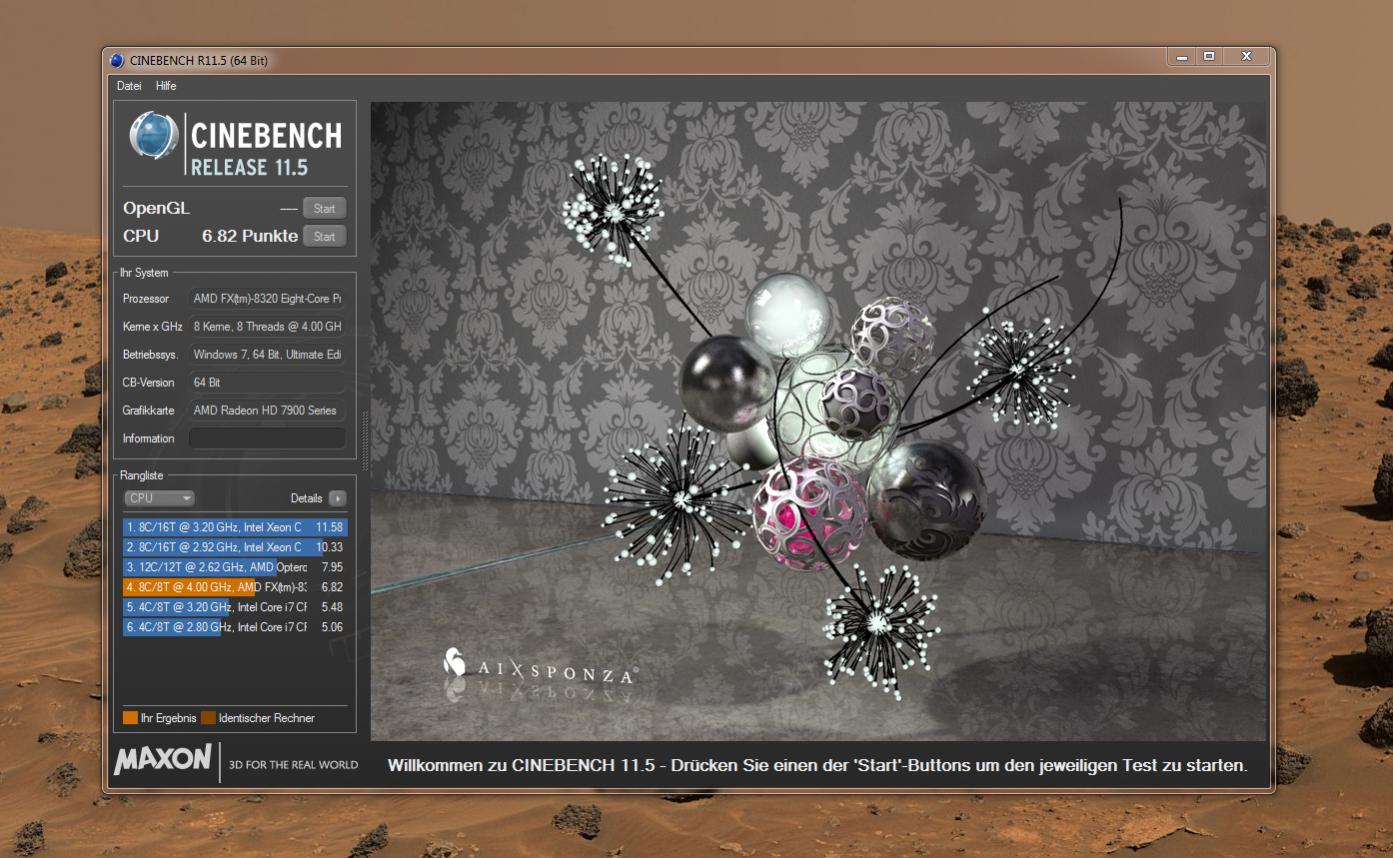Click the MAXON logo
This screenshot has height=858, width=1393.
pyautogui.click(x=163, y=760)
